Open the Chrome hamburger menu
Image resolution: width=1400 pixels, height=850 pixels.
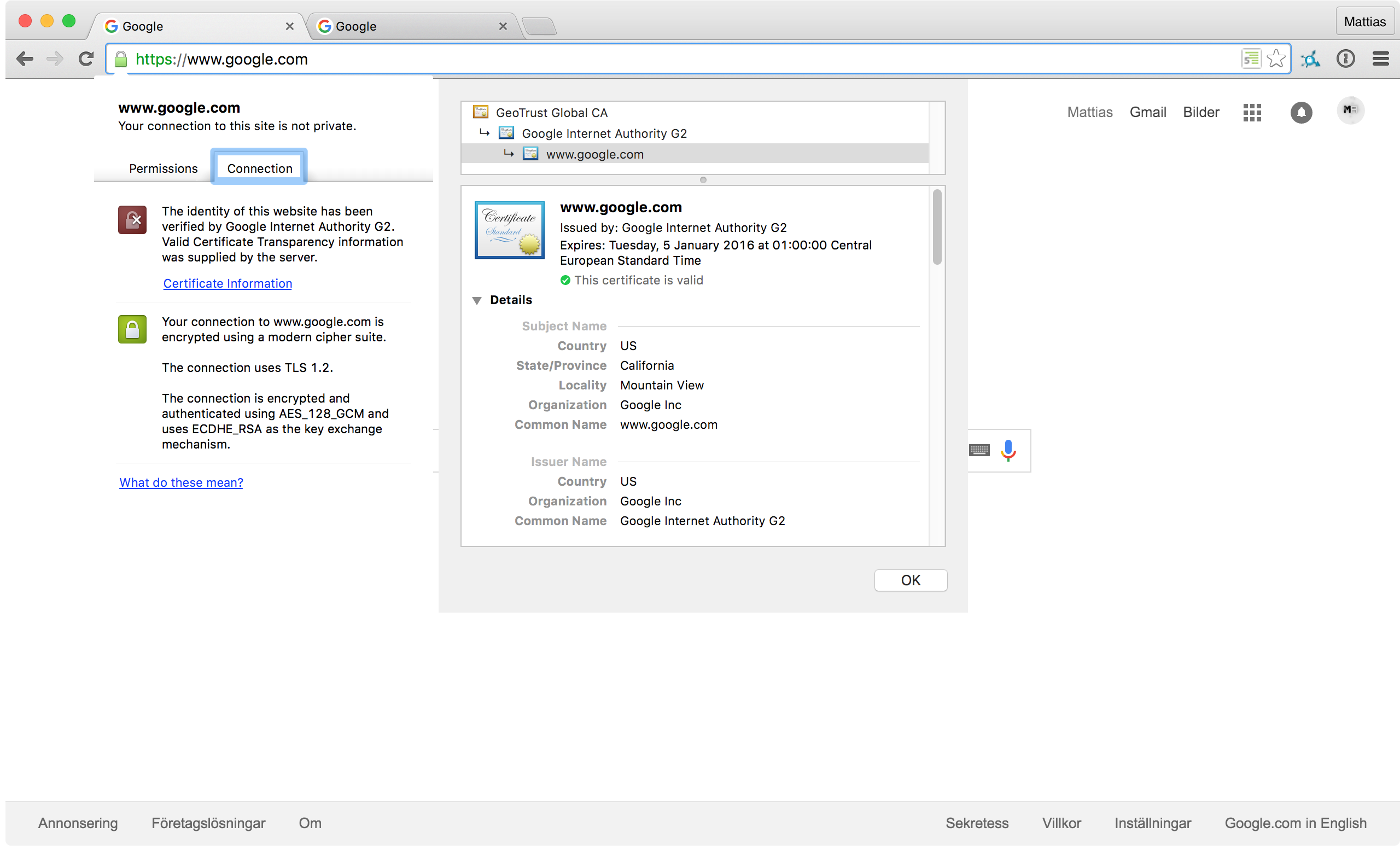(1381, 59)
